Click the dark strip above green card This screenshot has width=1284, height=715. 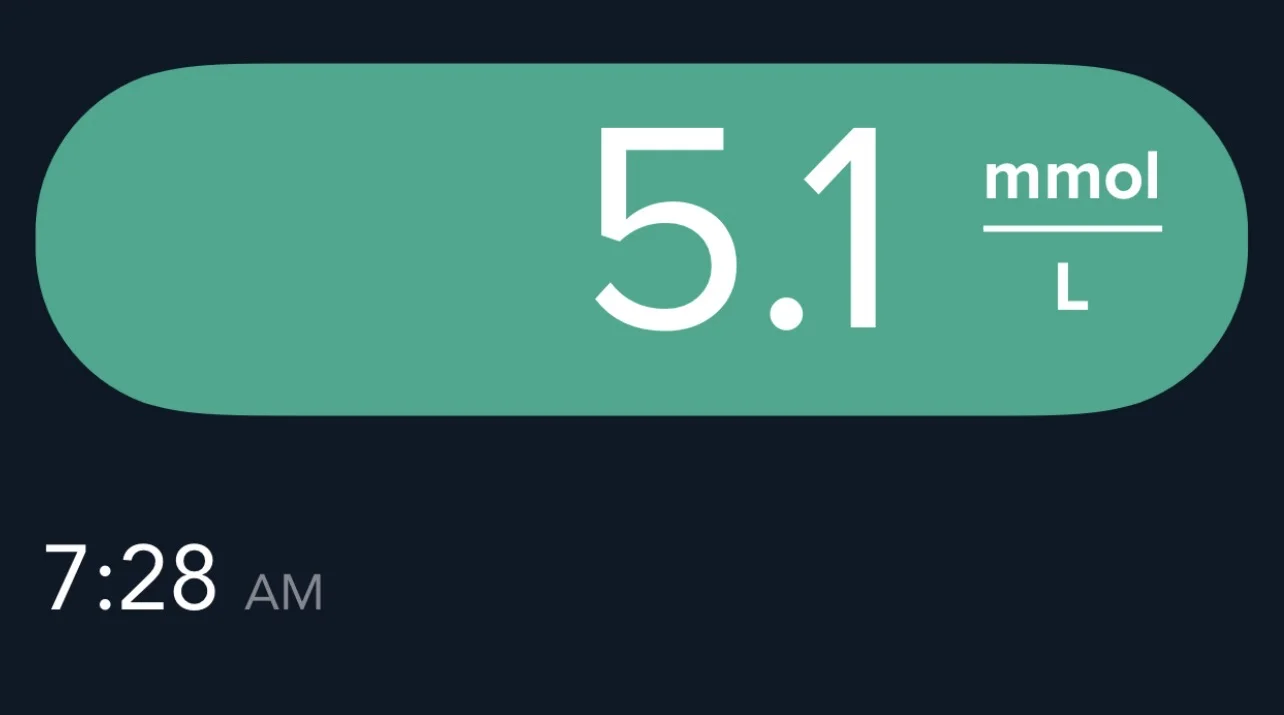pos(640,28)
